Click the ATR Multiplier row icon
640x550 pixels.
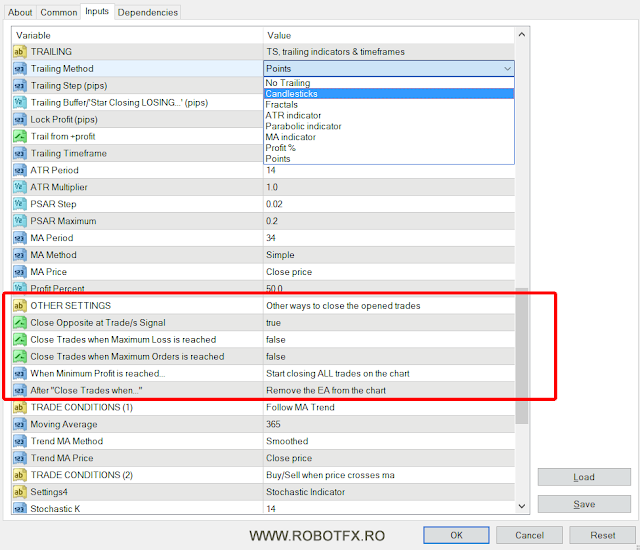(x=19, y=187)
